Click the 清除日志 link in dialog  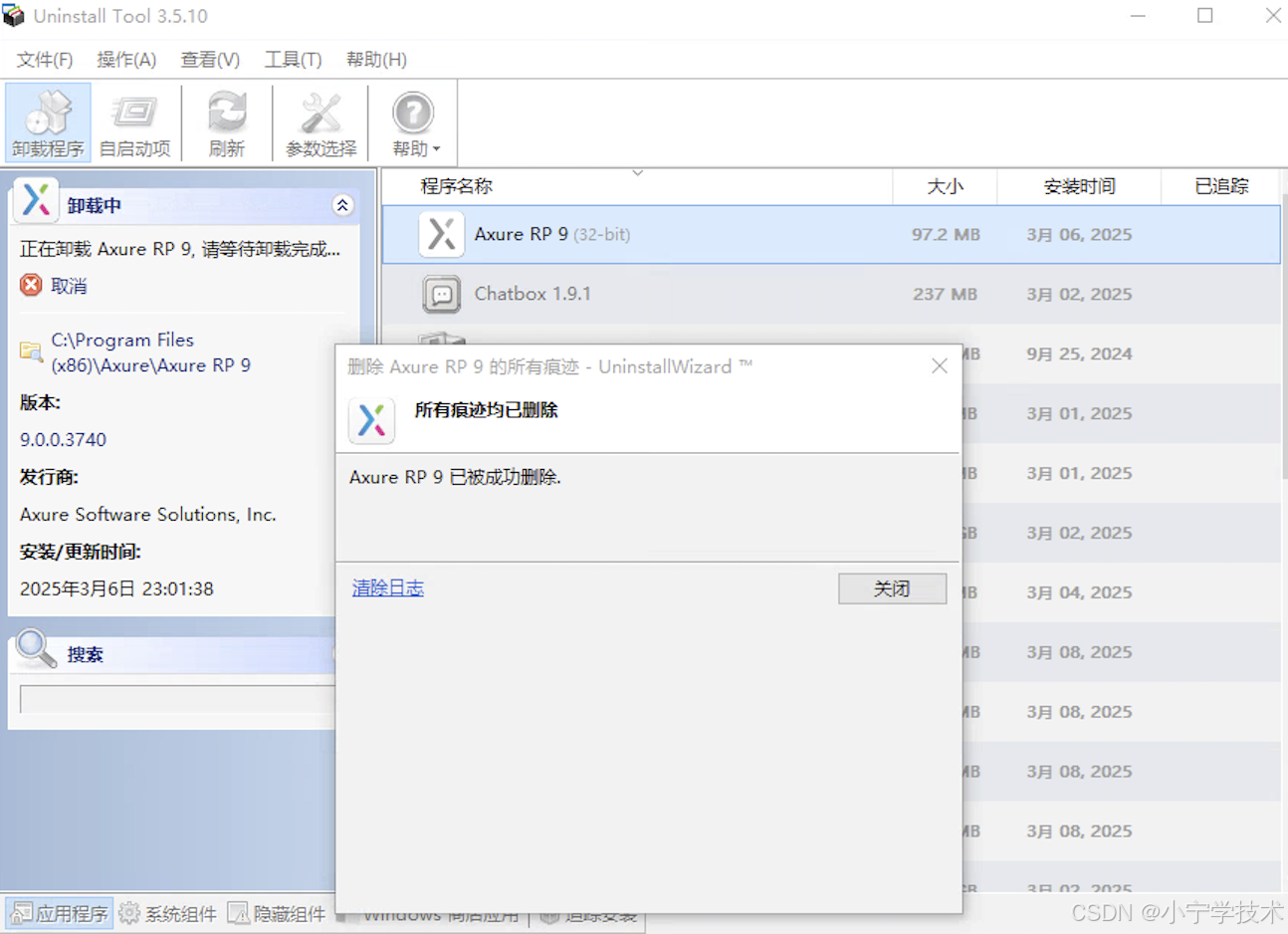coord(387,588)
